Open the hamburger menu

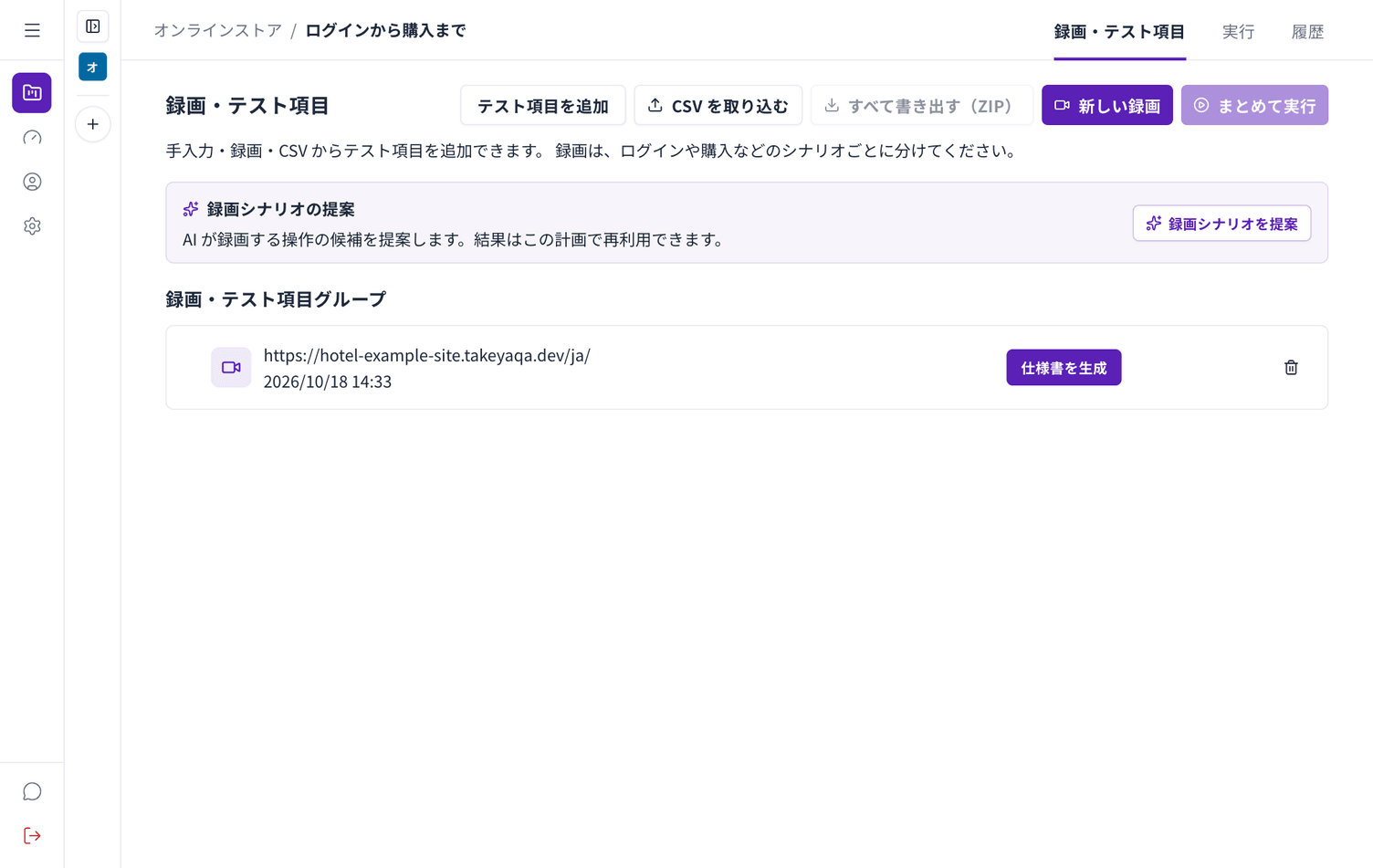(32, 31)
